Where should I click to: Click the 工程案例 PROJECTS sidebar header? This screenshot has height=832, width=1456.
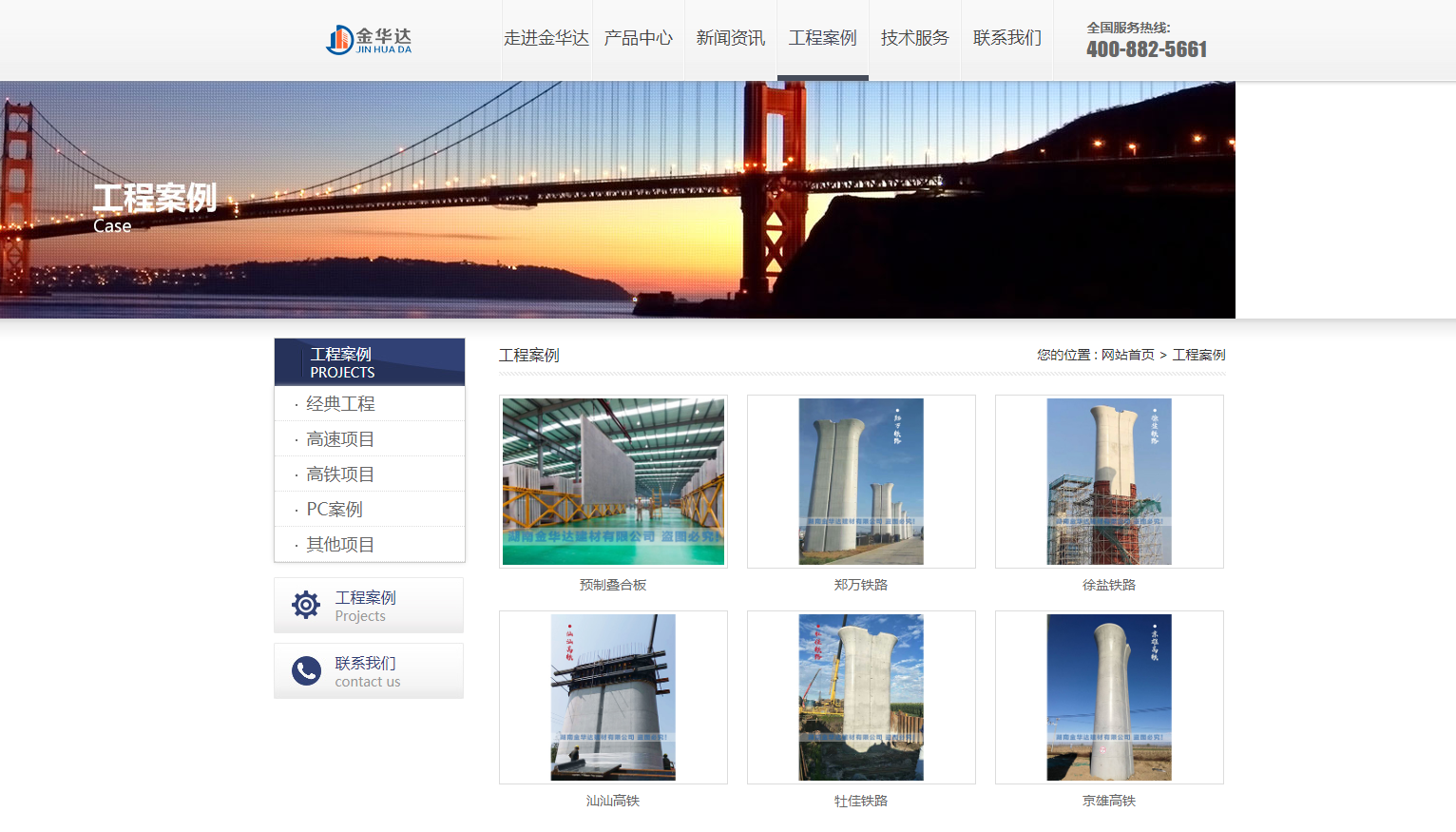[x=370, y=362]
